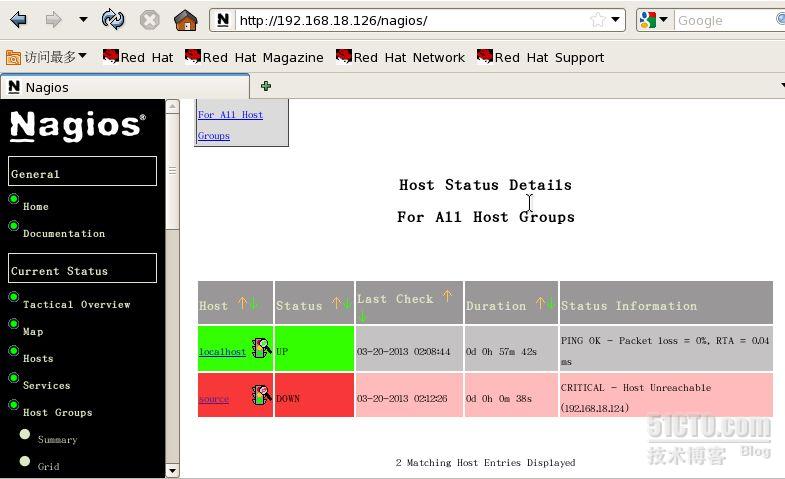Click the CRITICAL - Host Unreachable text
Screen dimensions: 785x479
(636, 388)
